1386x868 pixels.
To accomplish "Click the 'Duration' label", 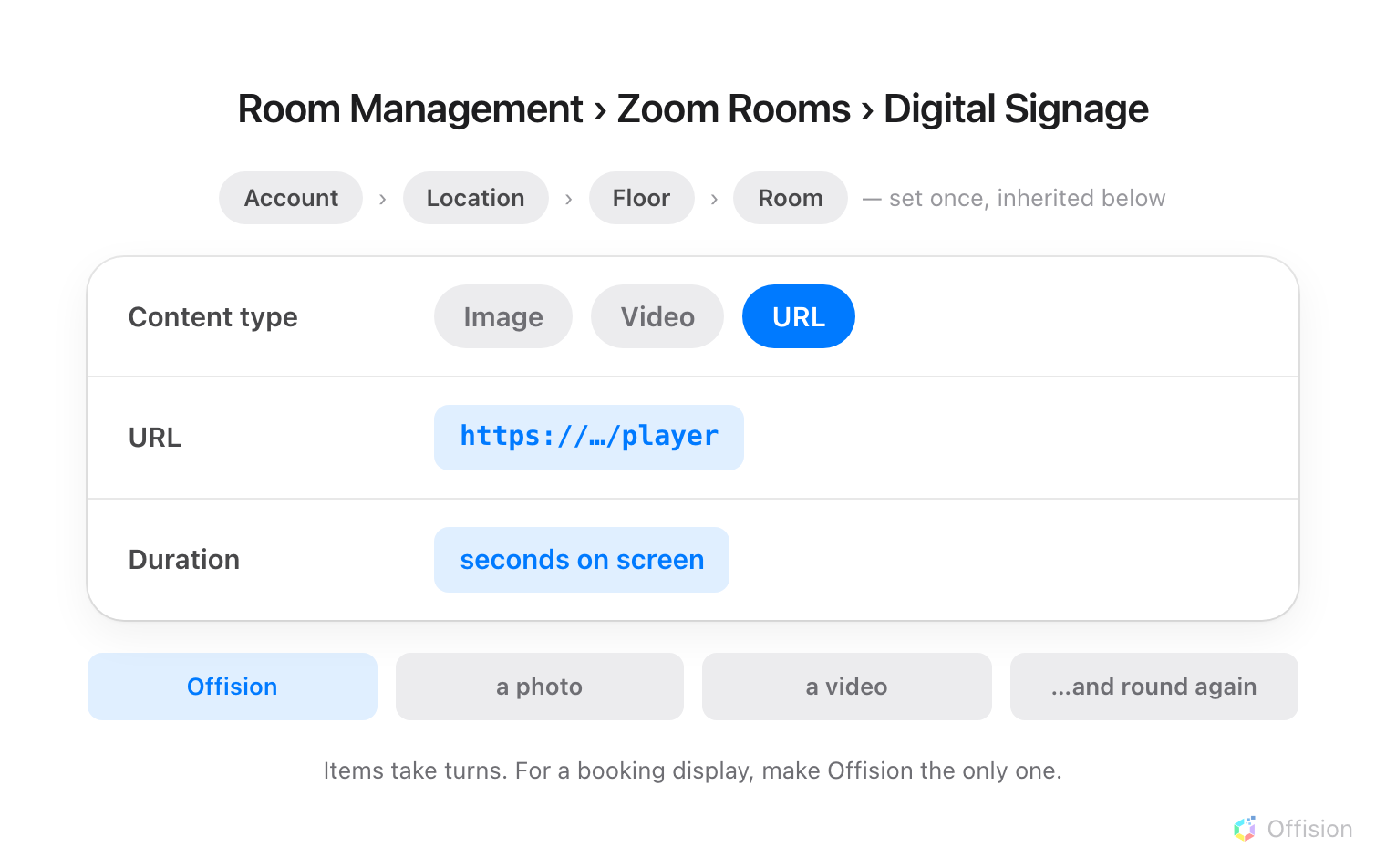I will coord(184,560).
